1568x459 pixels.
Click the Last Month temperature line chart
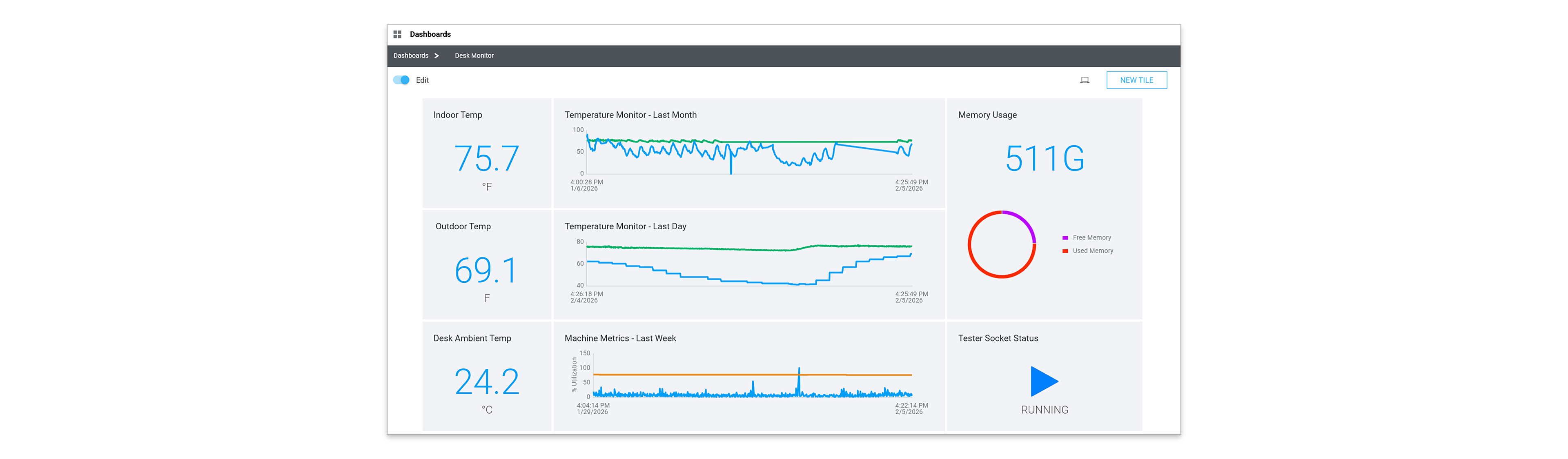(x=749, y=153)
